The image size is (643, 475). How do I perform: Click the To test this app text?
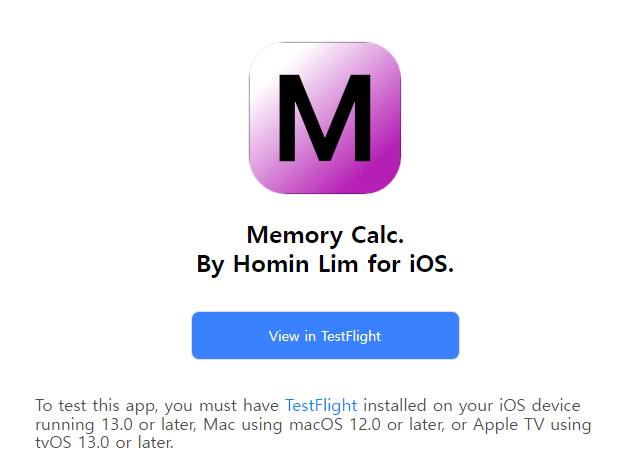(96, 406)
